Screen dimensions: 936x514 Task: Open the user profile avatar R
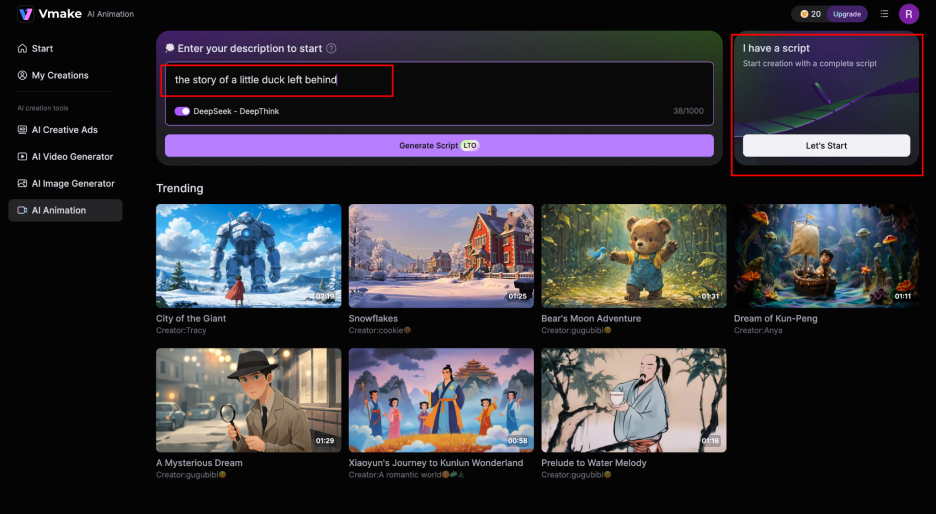point(908,14)
